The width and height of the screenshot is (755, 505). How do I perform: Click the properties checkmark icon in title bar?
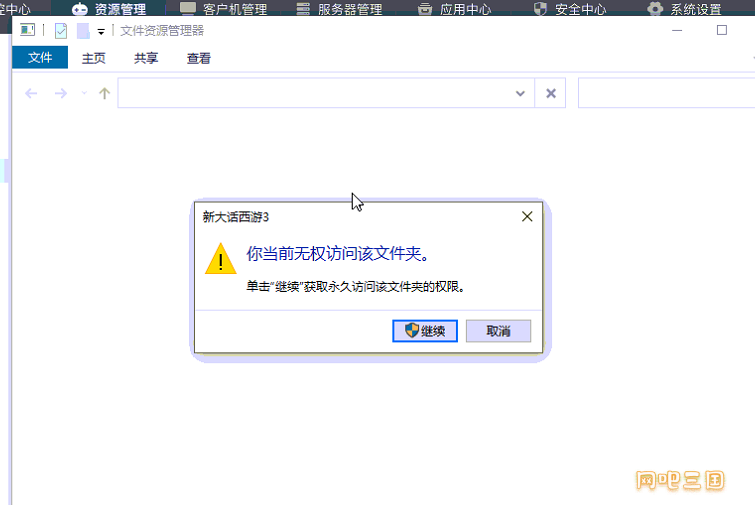61,31
